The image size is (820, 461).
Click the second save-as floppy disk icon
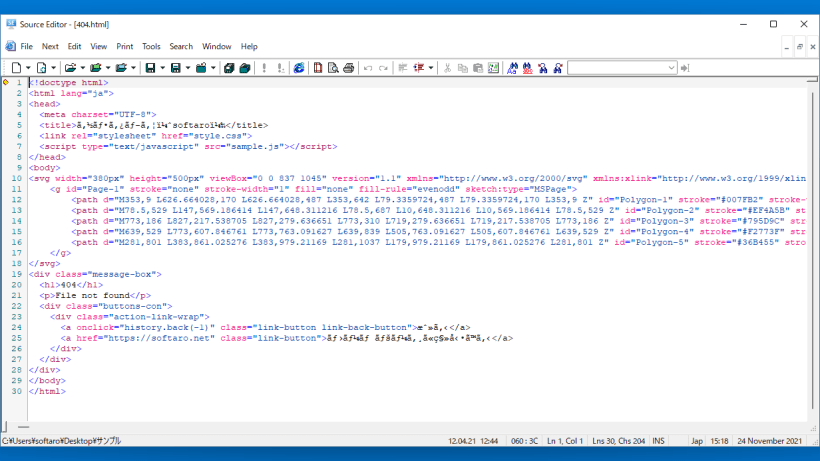[176, 68]
